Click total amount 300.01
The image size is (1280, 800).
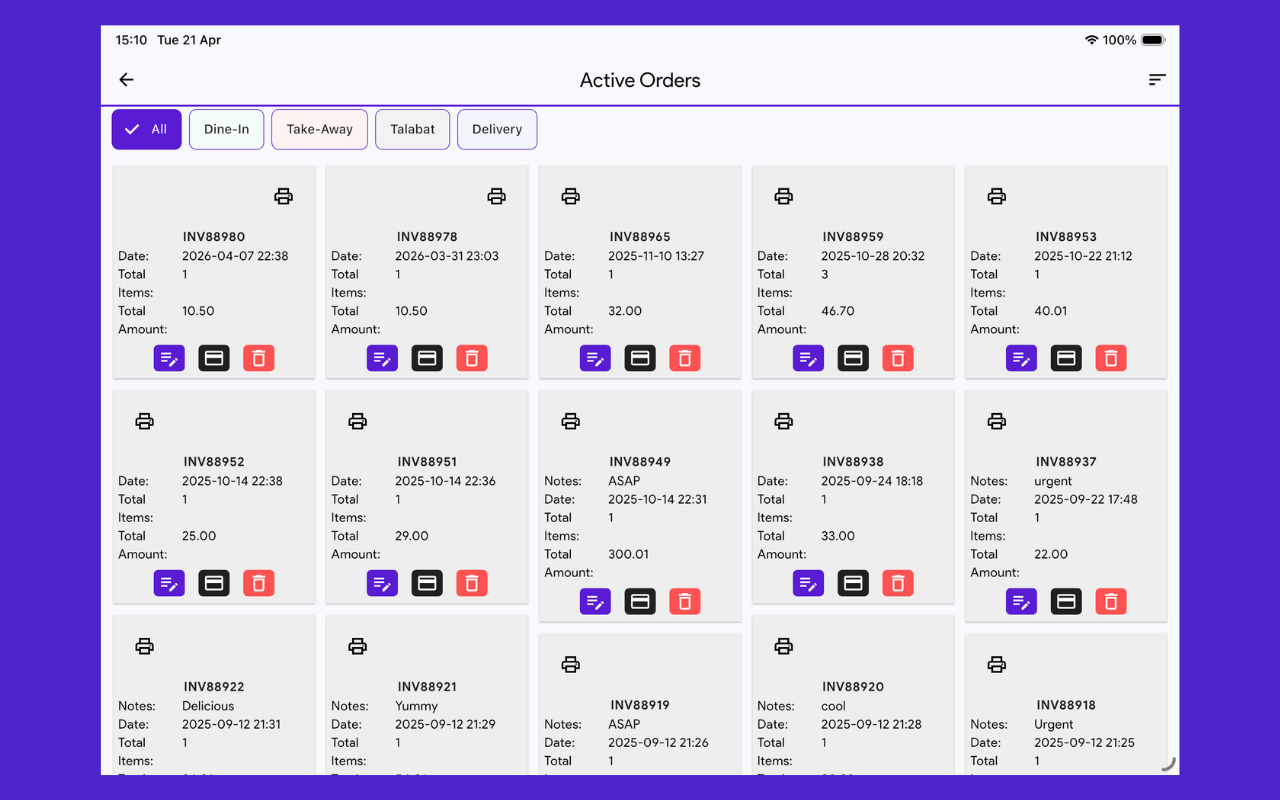tap(628, 554)
